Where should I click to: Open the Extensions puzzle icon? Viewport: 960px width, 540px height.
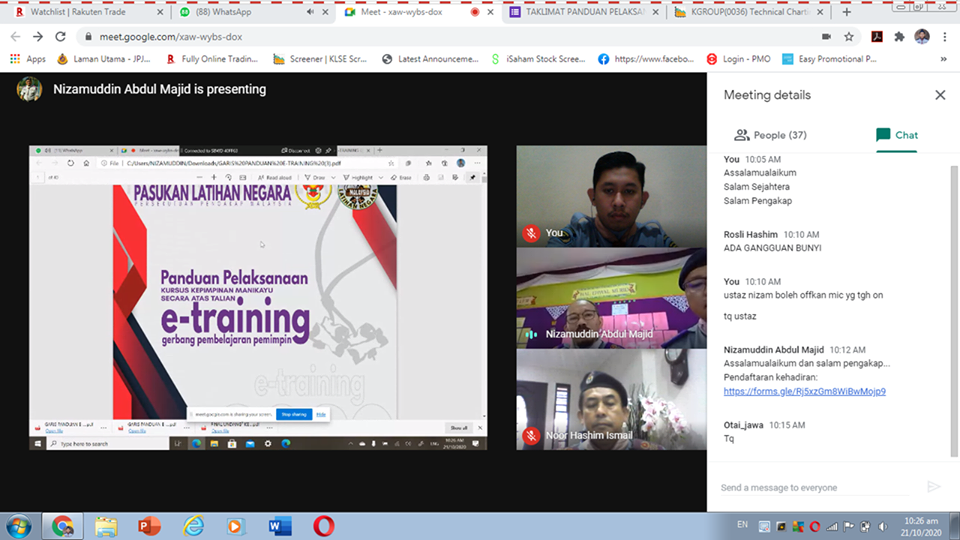click(x=899, y=37)
